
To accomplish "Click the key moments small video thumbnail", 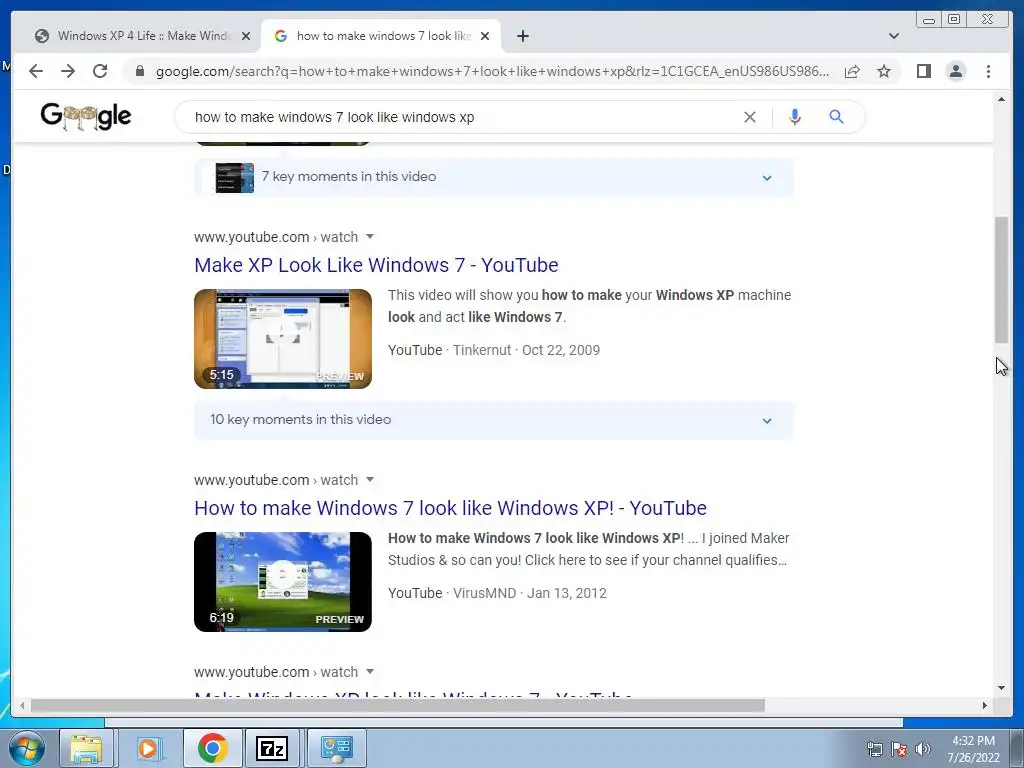I will 234,177.
